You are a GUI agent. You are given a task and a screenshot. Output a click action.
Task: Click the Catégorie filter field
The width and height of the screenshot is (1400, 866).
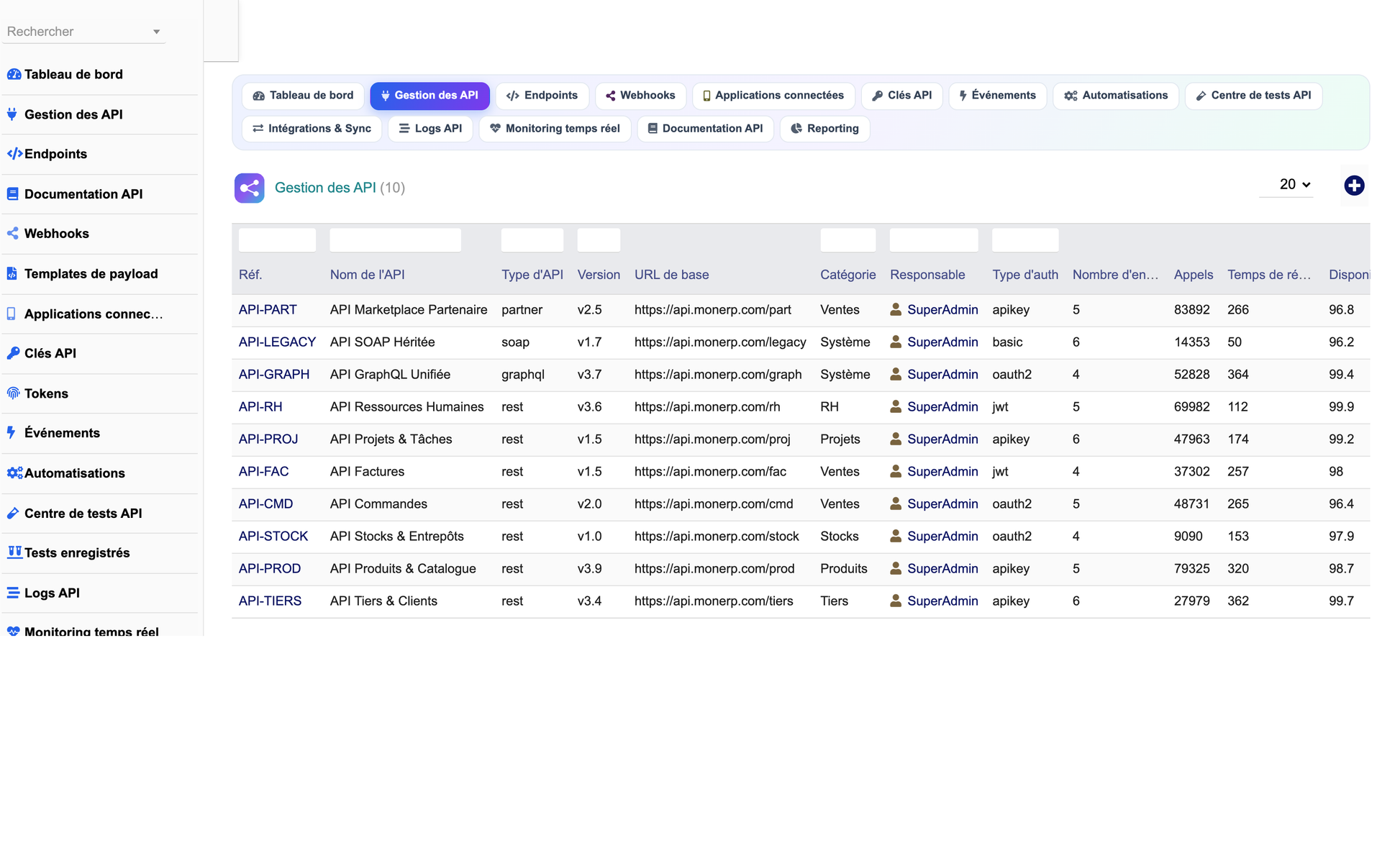click(848, 240)
